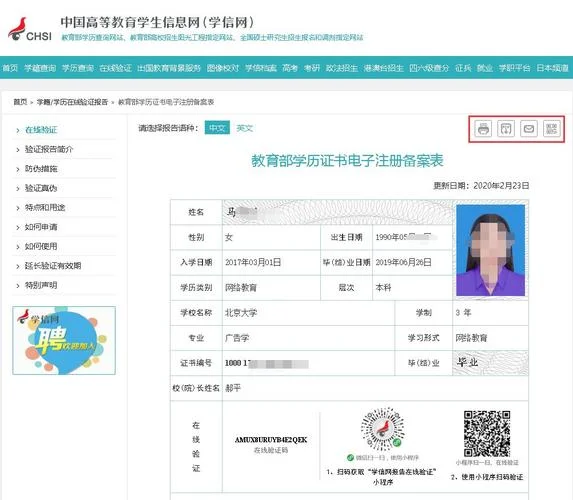Viewport: 573px width, 500px height.
Task: Open the mini-program circular code image
Action: [382, 429]
